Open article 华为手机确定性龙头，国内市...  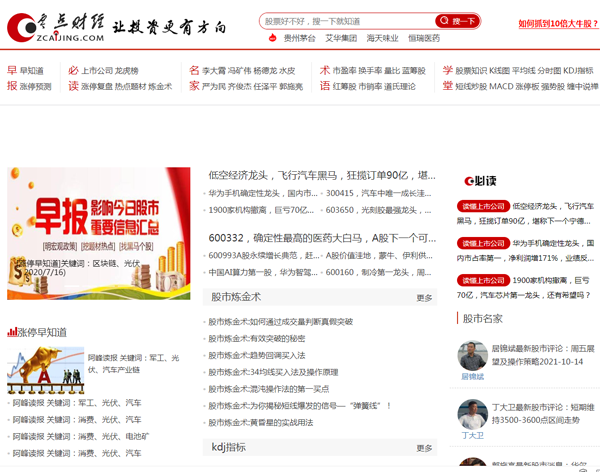pyautogui.click(x=263, y=193)
